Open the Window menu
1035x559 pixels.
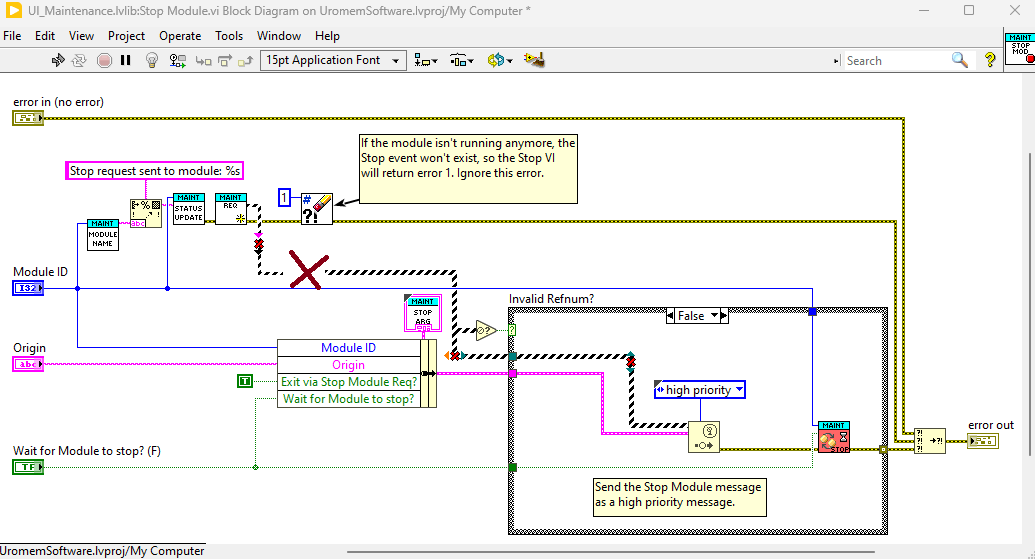(x=279, y=36)
